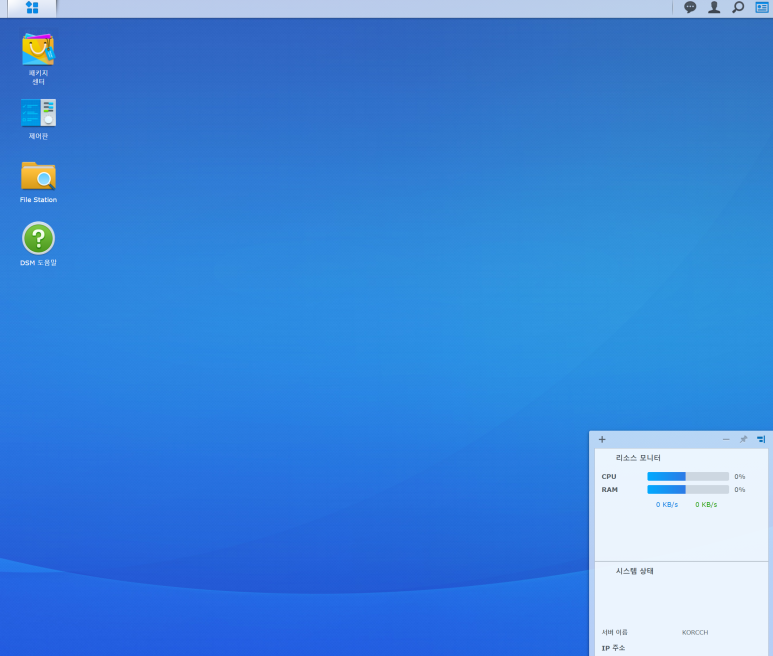The width and height of the screenshot is (773, 656).
Task: Toggle the widgets panel icon in taskbar
Action: (762, 7)
